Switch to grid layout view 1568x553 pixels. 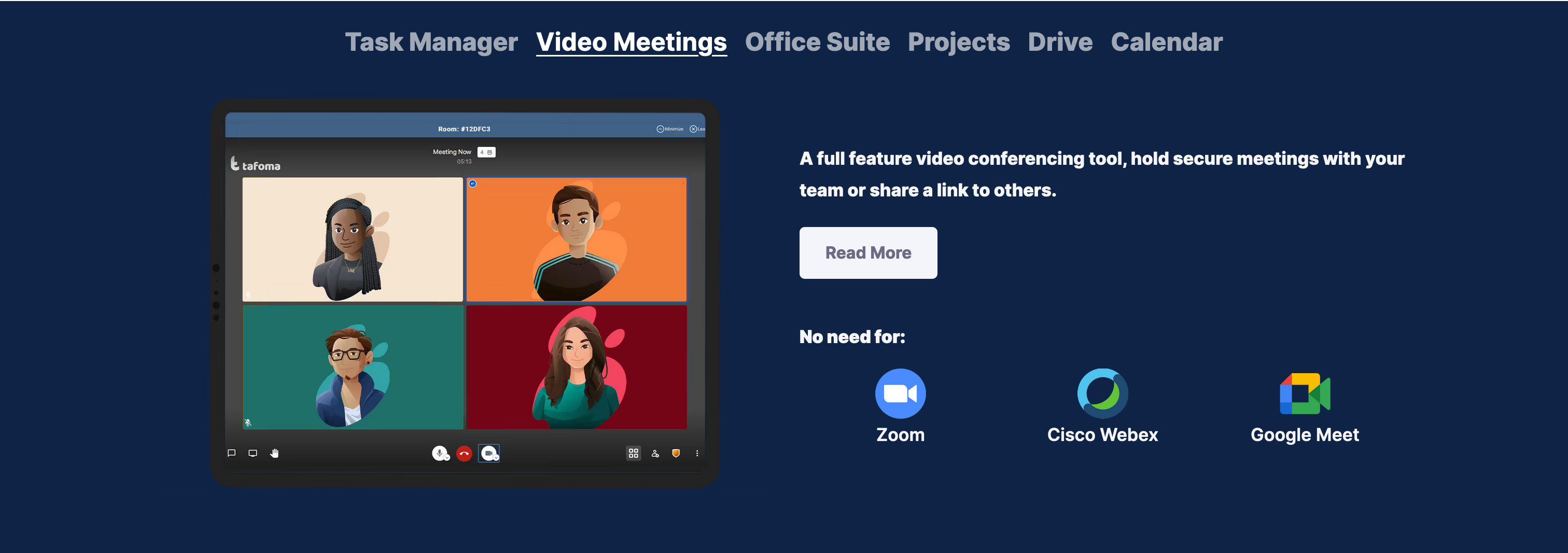[634, 453]
